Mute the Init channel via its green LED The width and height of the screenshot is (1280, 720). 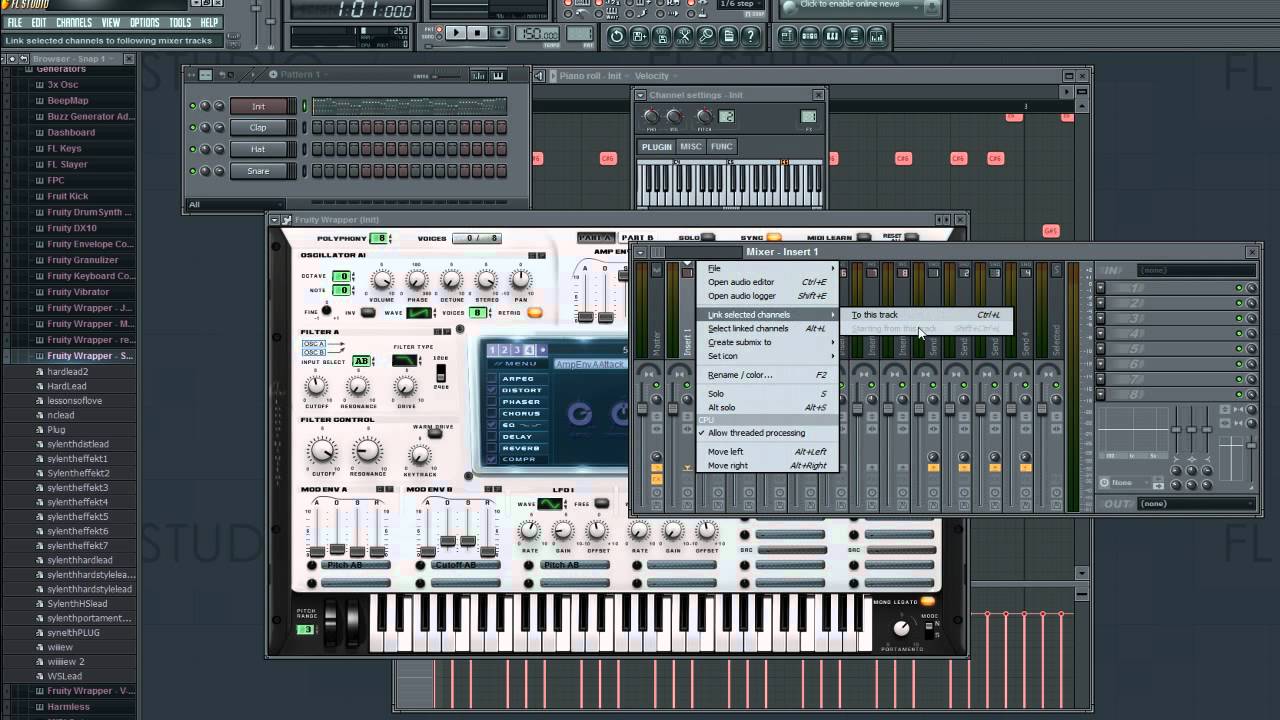pyautogui.click(x=192, y=106)
